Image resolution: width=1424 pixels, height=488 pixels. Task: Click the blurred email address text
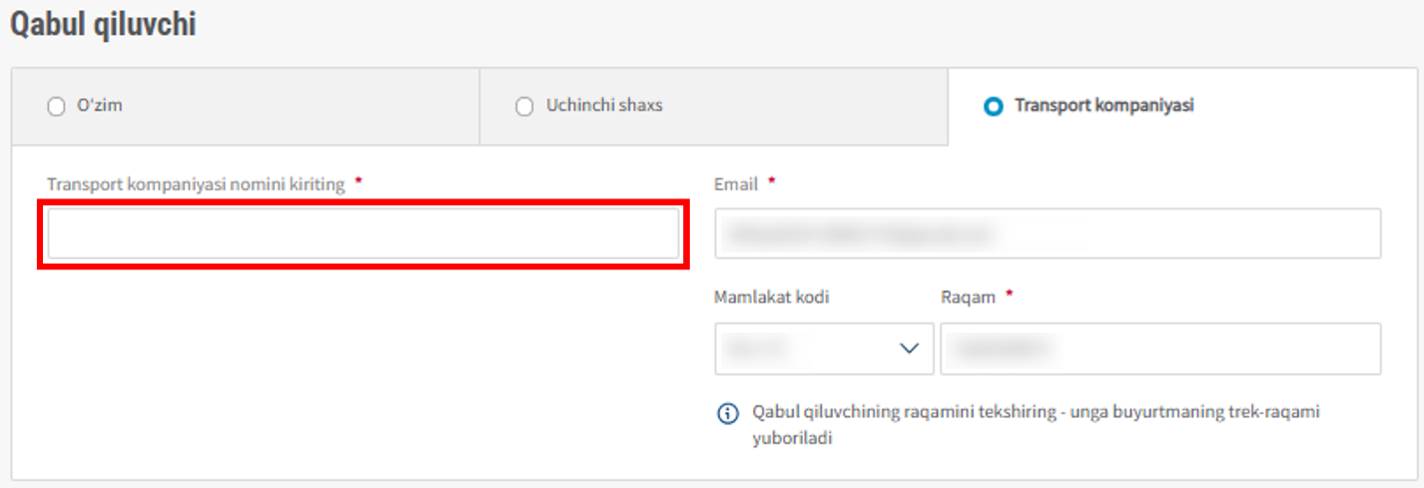click(x=860, y=234)
